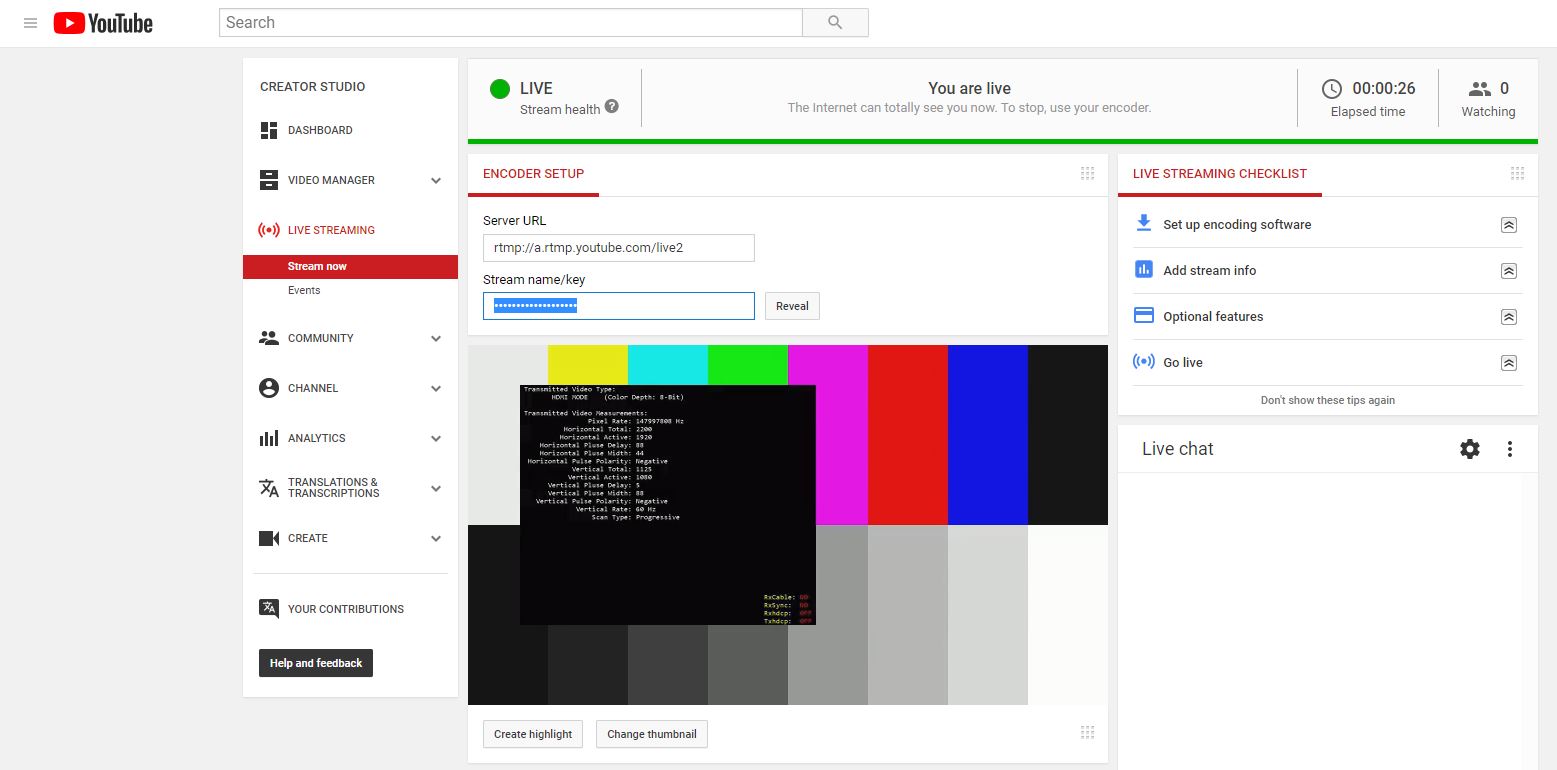Click the stream health help icon
Image resolution: width=1557 pixels, height=770 pixels.
click(611, 107)
